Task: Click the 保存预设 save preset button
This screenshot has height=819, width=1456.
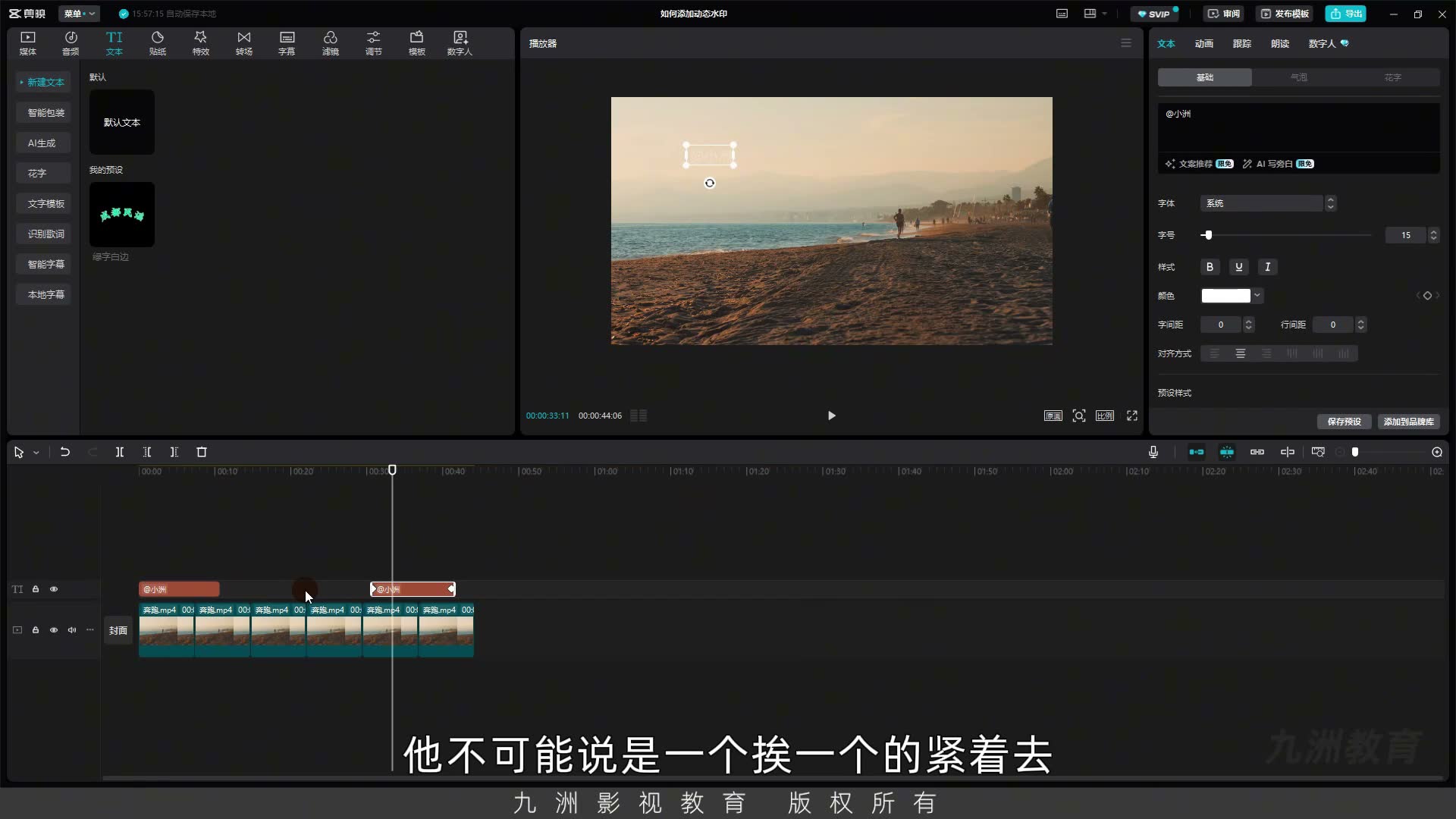Action: coord(1345,422)
